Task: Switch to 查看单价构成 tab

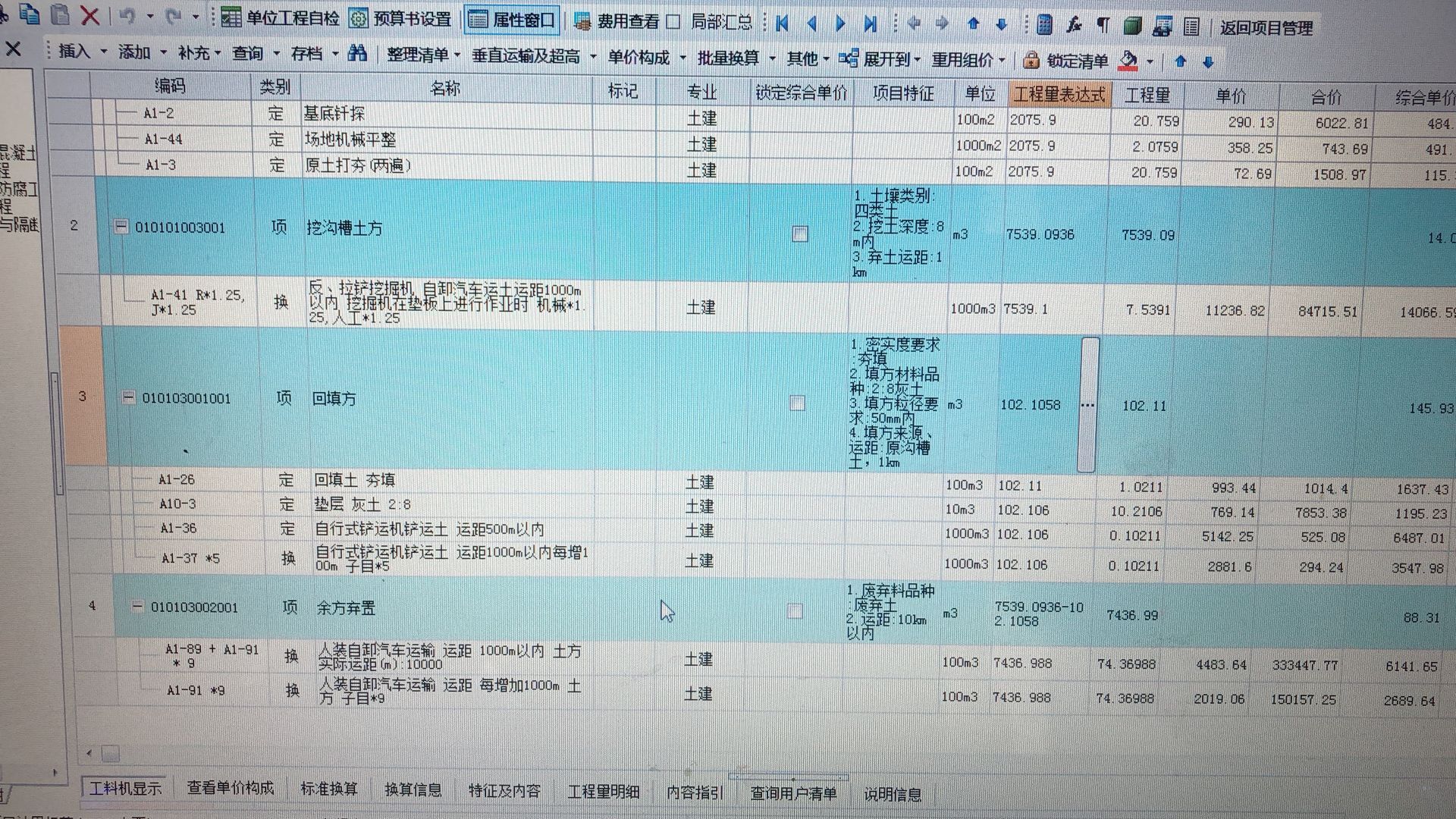Action: click(231, 788)
